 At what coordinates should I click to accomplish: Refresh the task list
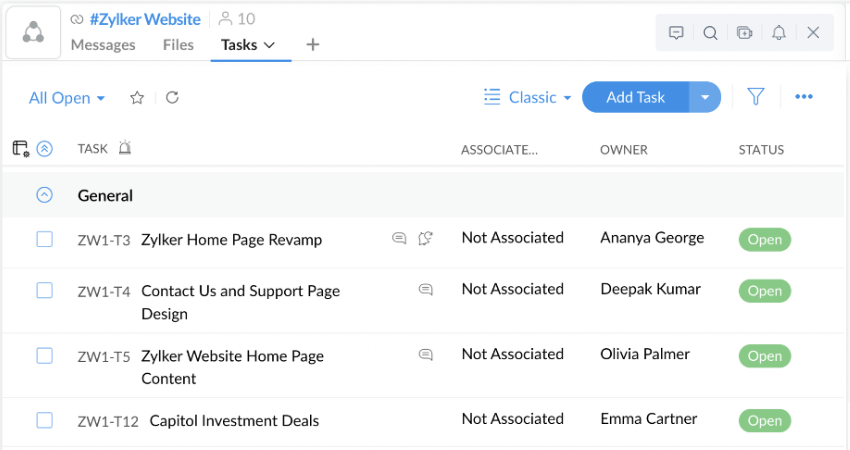tap(172, 98)
